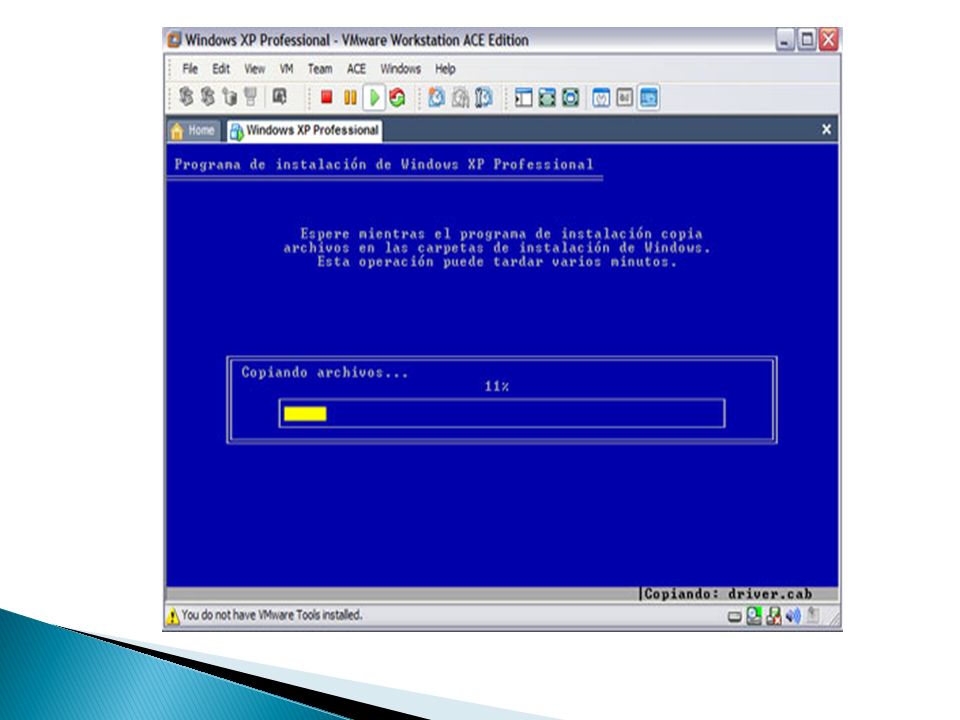Click the disconnected floppy device status icon
This screenshot has height=720, width=960.
click(774, 615)
